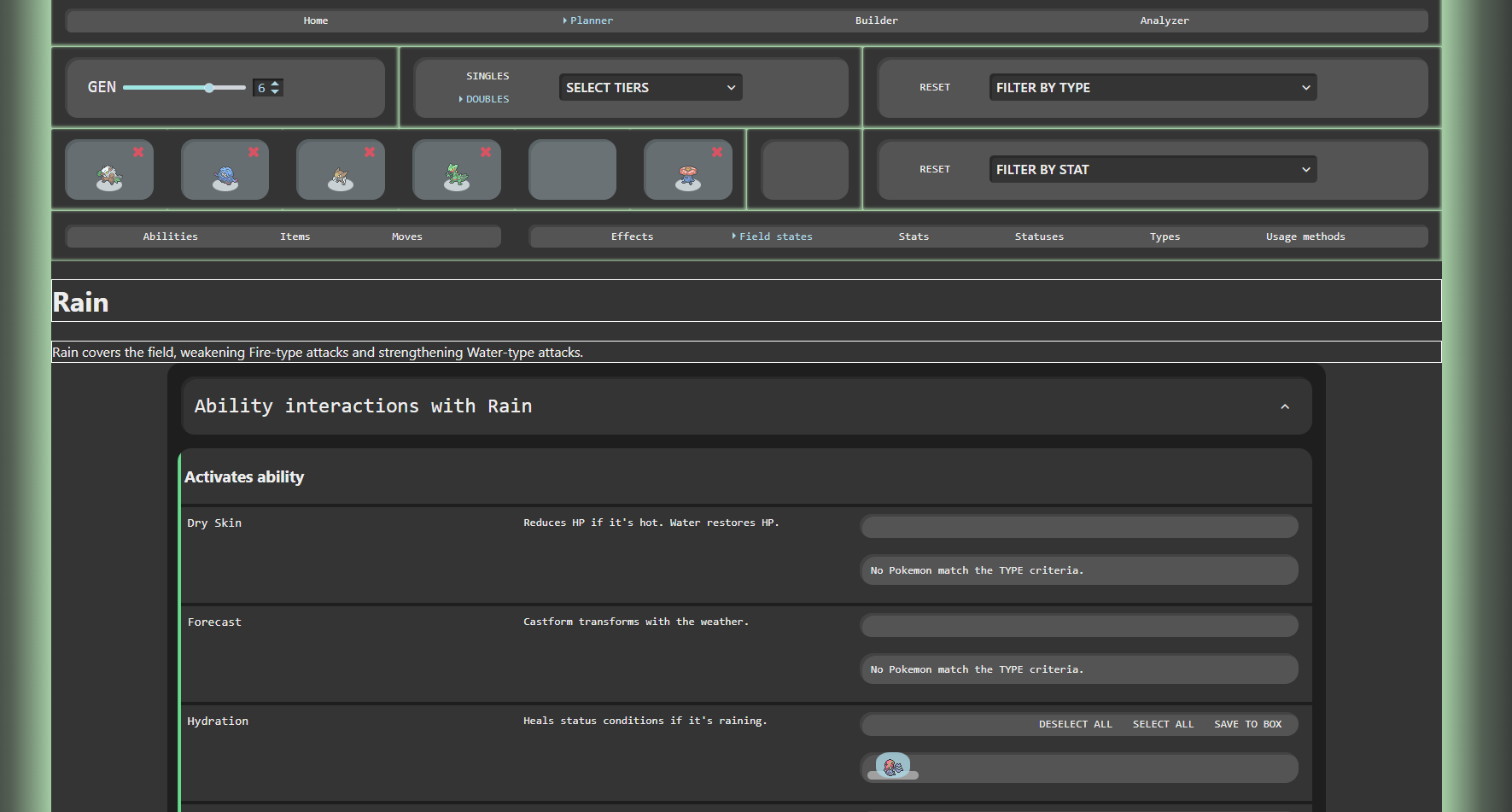The width and height of the screenshot is (1512, 812).
Task: Click Reset next to Filter by Type
Action: coord(935,87)
